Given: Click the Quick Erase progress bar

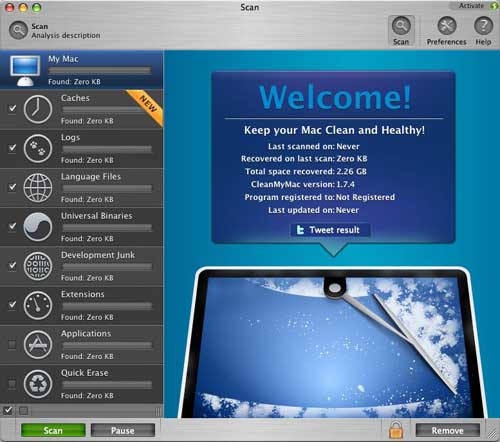Looking at the screenshot, I should [x=107, y=384].
